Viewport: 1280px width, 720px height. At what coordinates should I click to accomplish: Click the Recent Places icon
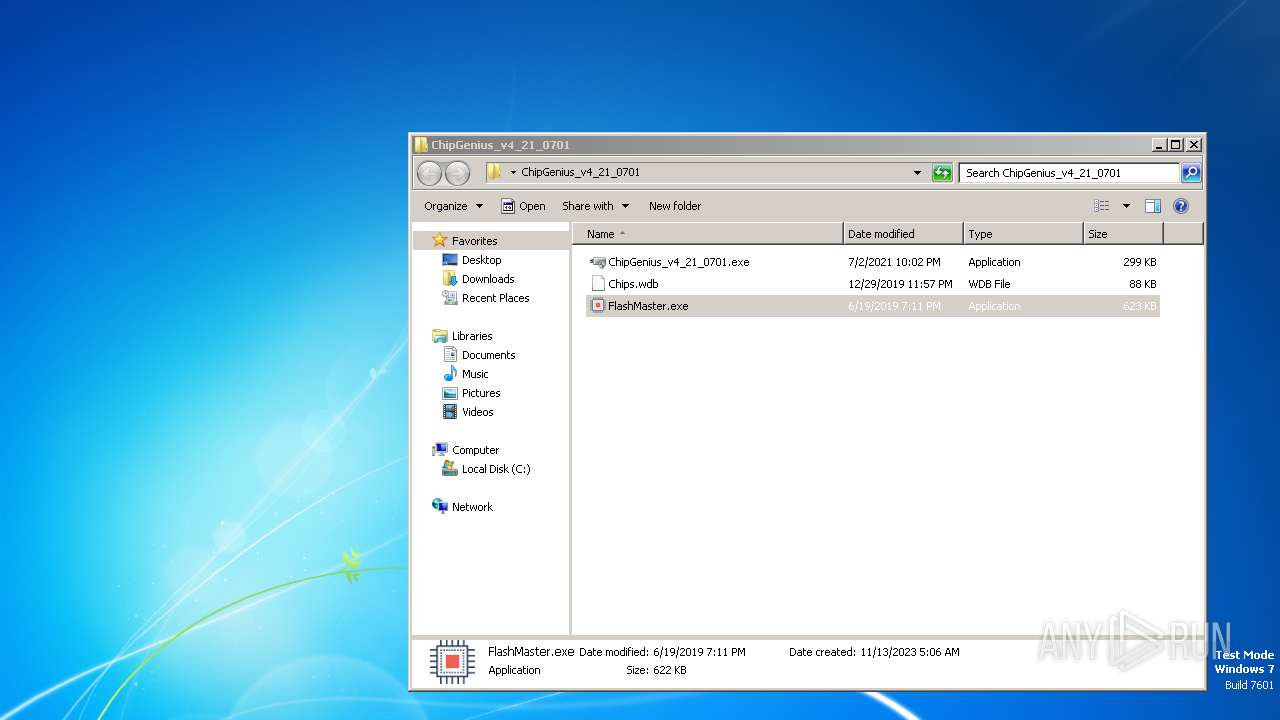[450, 298]
